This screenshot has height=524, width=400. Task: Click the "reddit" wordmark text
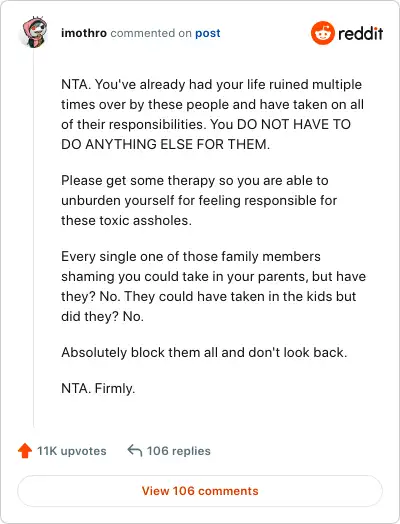pyautogui.click(x=361, y=33)
